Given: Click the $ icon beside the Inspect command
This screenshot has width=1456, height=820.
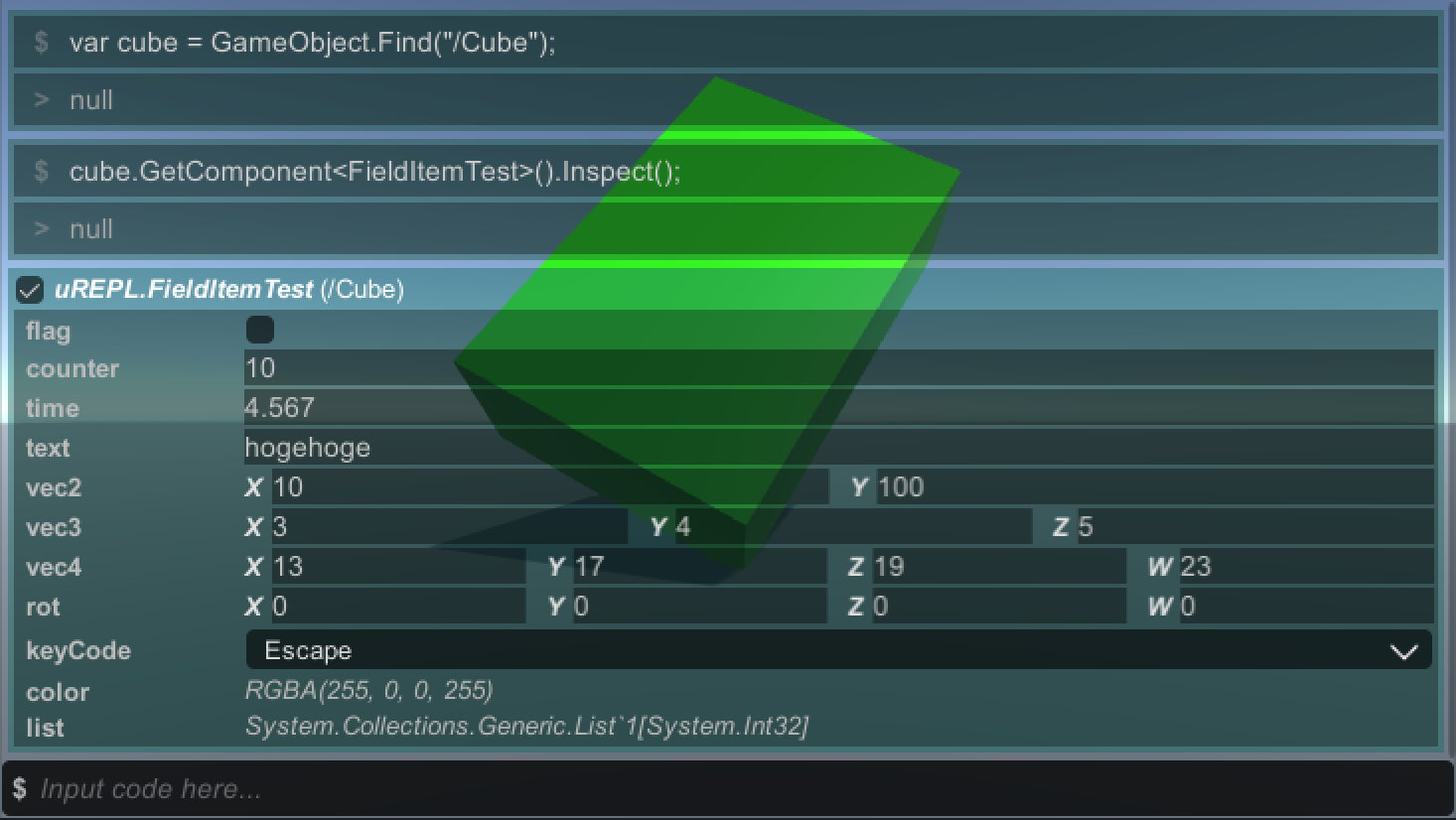Looking at the screenshot, I should 40,171.
